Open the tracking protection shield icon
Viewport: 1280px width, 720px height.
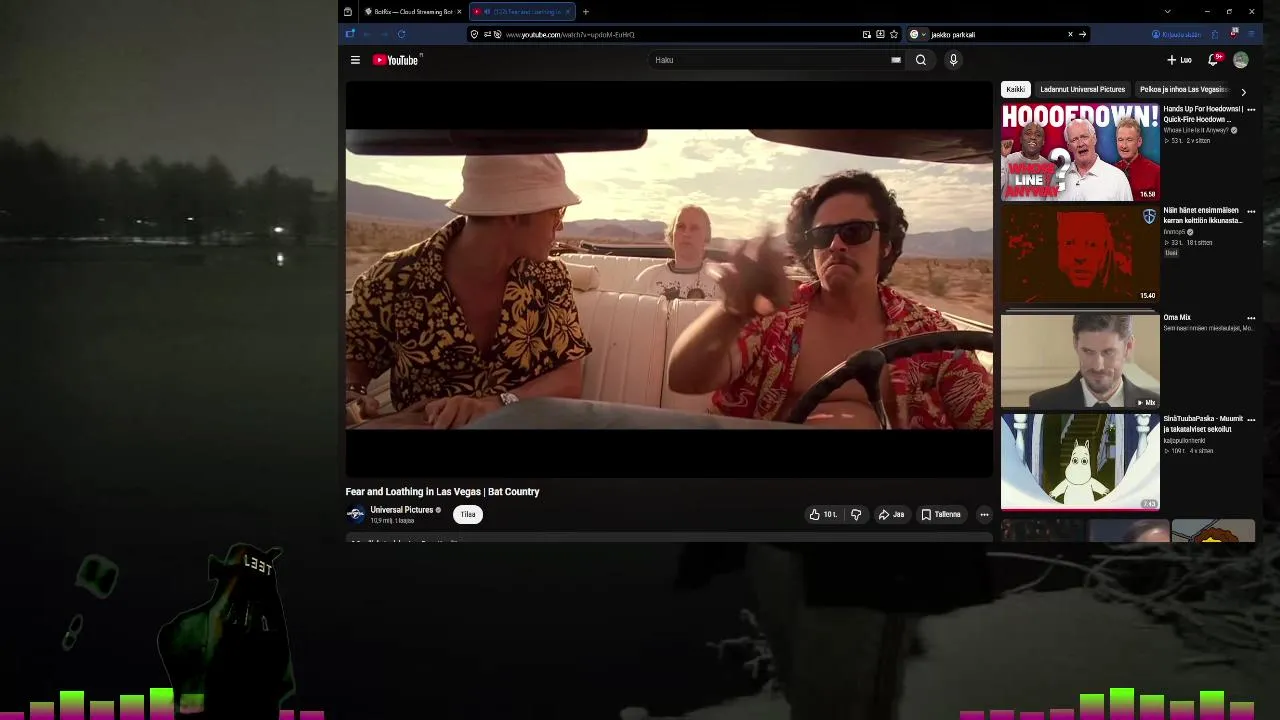click(474, 34)
